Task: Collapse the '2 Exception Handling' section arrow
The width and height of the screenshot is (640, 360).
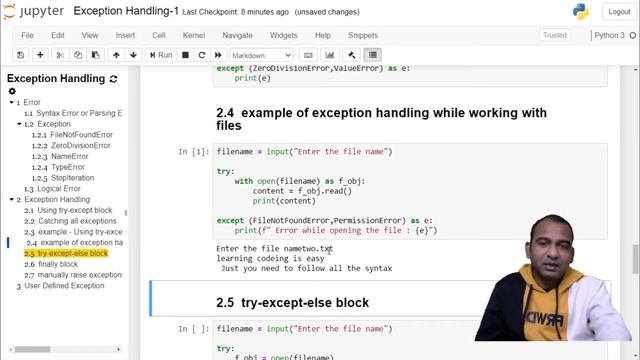Action: coord(11,200)
